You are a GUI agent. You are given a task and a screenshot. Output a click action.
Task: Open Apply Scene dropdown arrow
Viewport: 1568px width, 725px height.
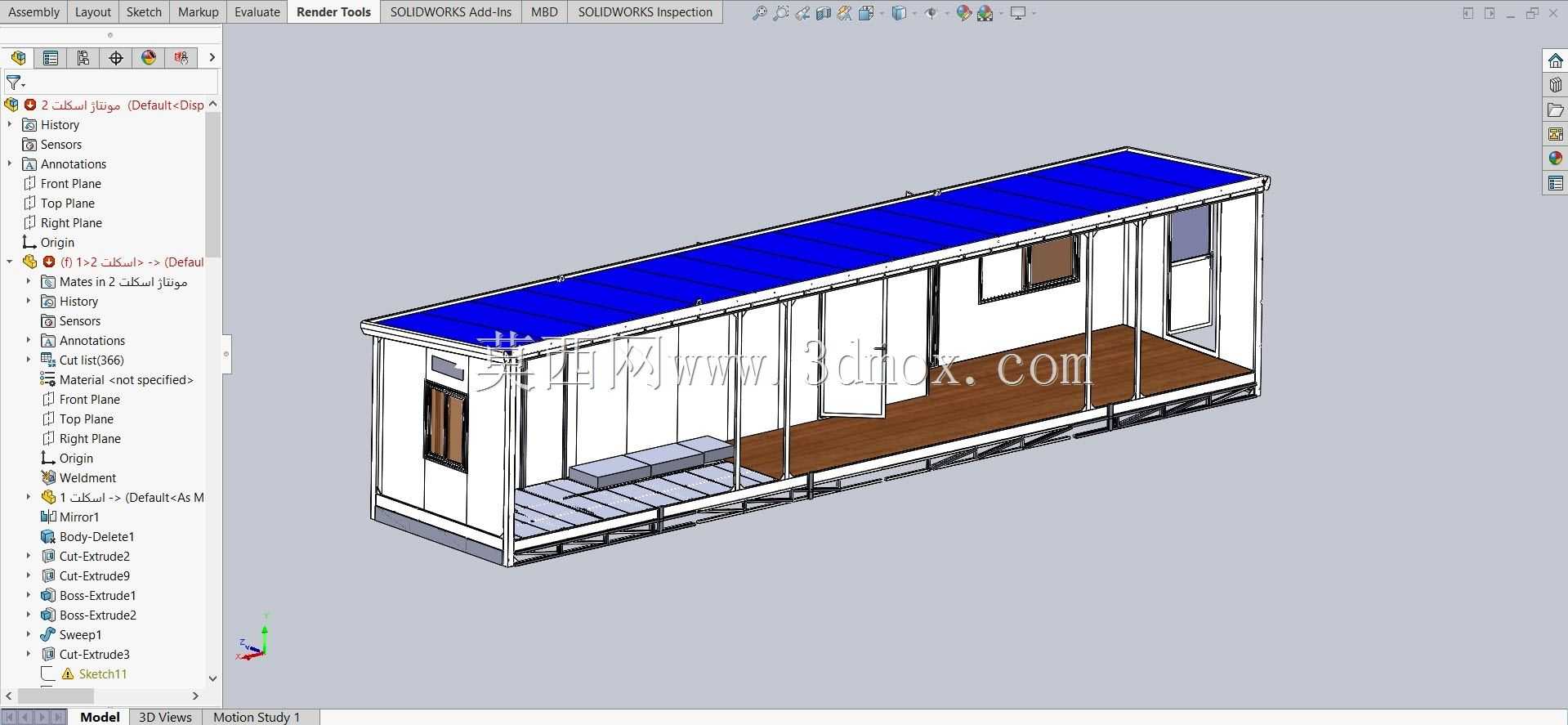coord(1000,13)
